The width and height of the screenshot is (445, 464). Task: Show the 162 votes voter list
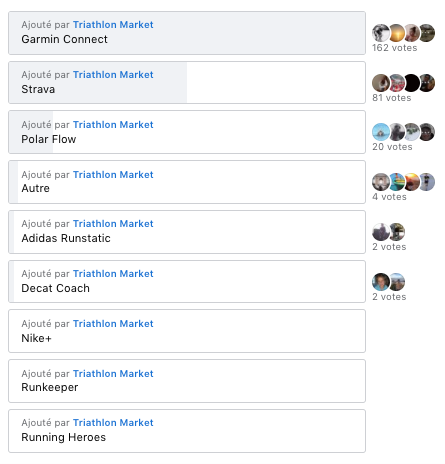pyautogui.click(x=394, y=48)
